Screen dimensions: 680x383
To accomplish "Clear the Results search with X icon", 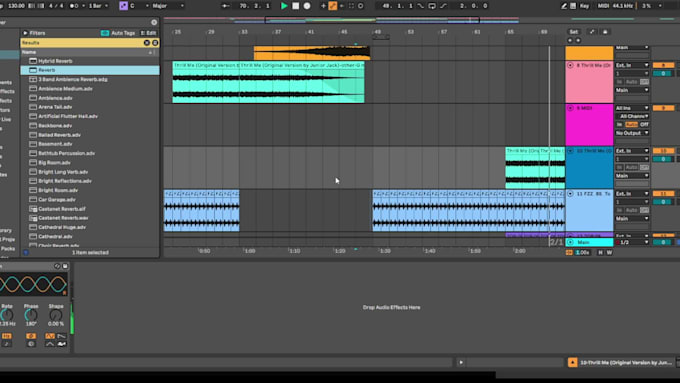I will click(x=147, y=43).
